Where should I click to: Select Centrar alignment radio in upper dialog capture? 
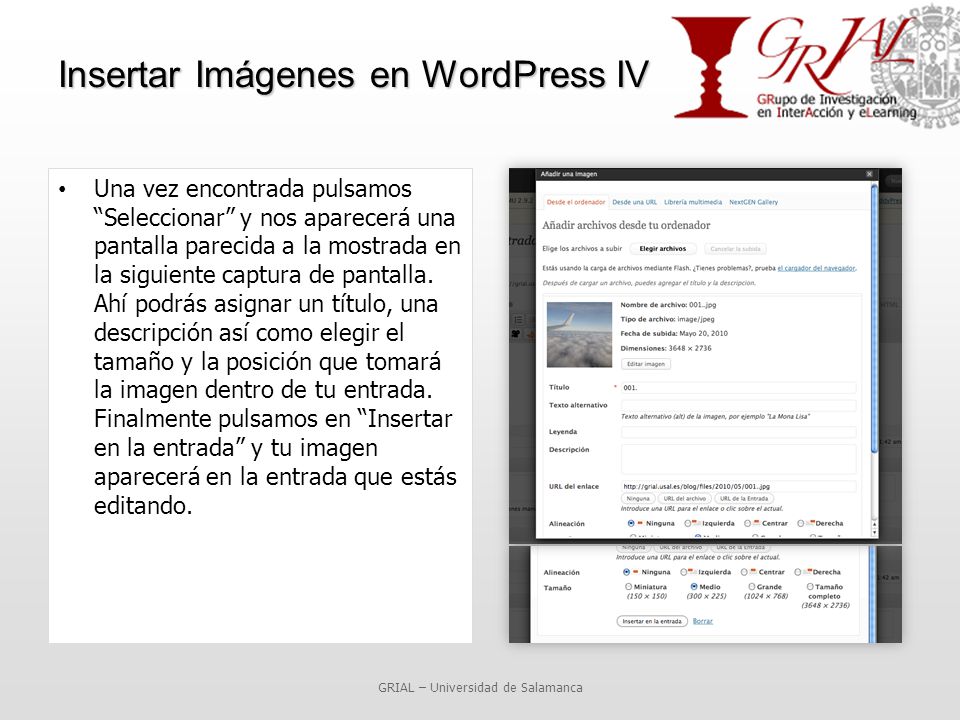click(748, 523)
